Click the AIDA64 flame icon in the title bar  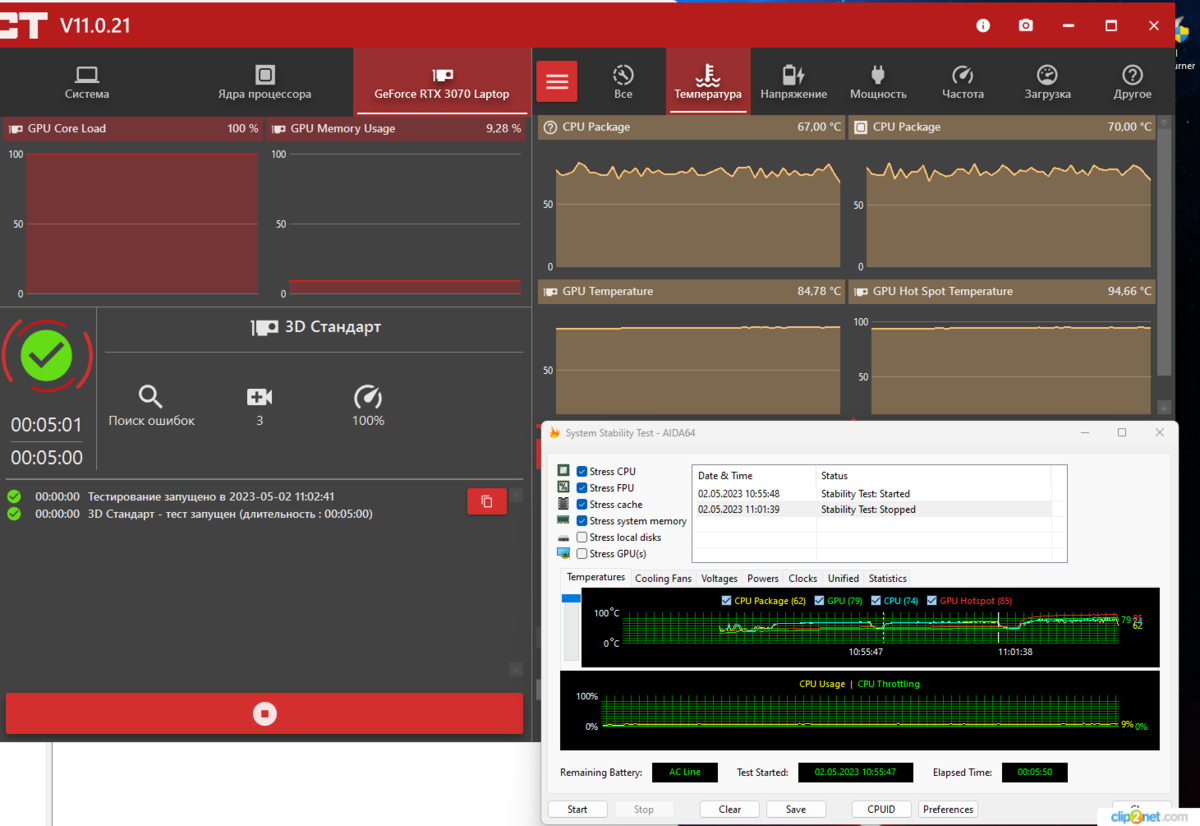554,433
